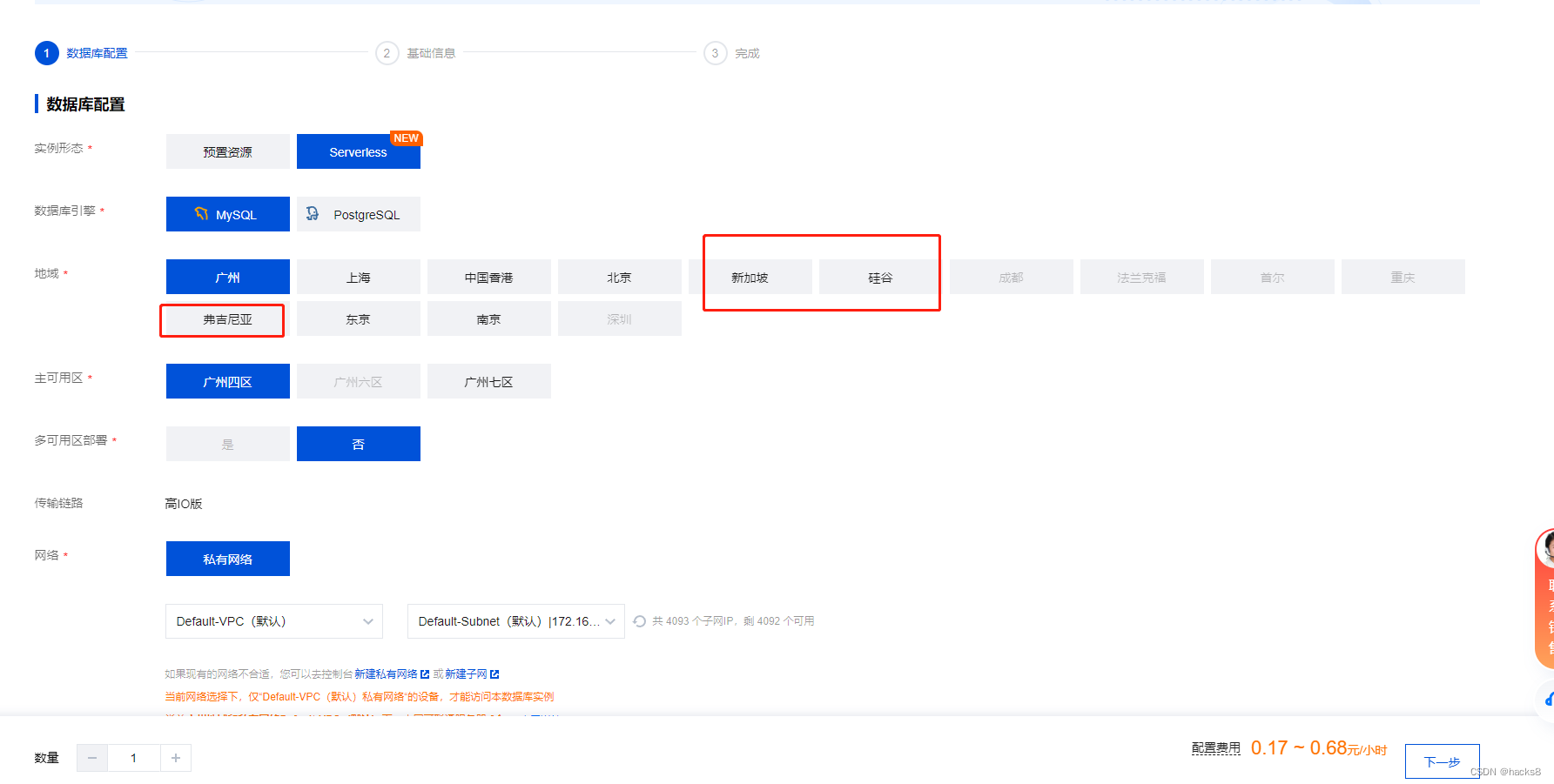Image resolution: width=1554 pixels, height=784 pixels.
Task: Focus the quantity input field
Action: (134, 758)
